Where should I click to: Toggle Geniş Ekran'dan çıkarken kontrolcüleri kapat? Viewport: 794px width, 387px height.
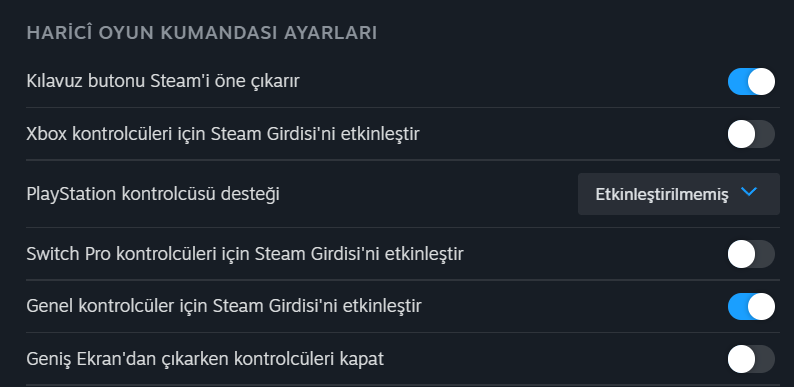(751, 359)
